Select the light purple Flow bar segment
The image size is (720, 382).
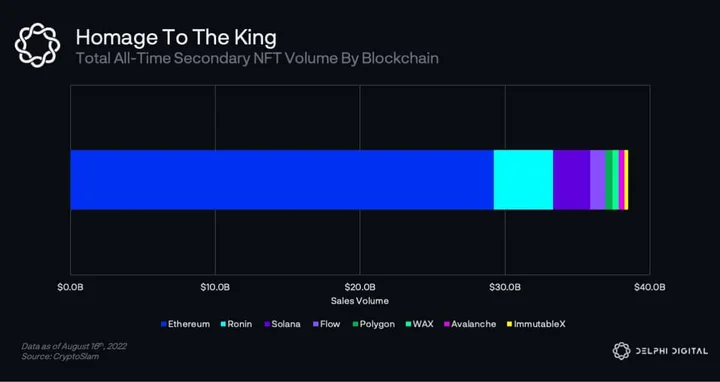coord(598,180)
